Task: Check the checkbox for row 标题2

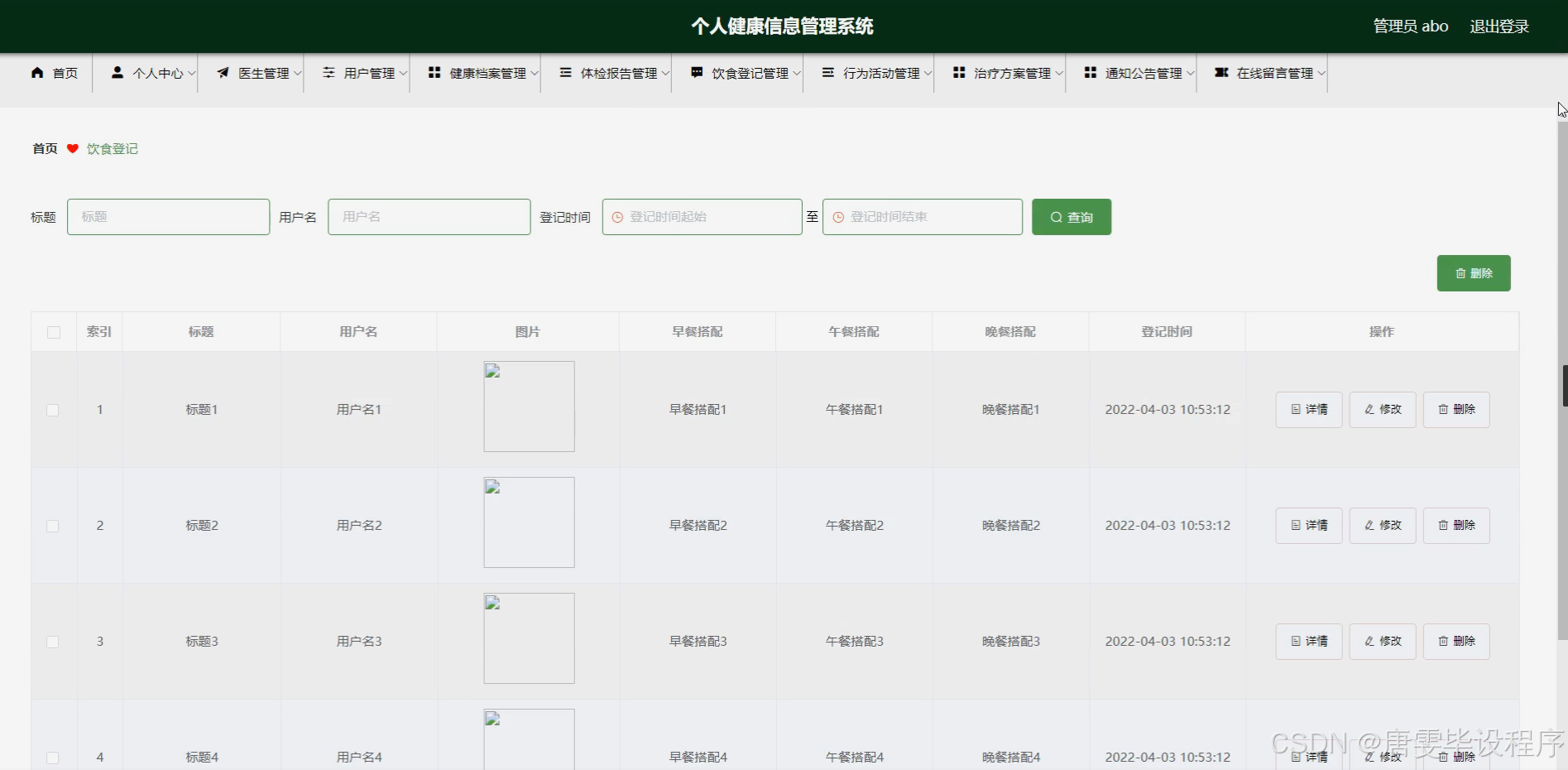Action: tap(53, 526)
